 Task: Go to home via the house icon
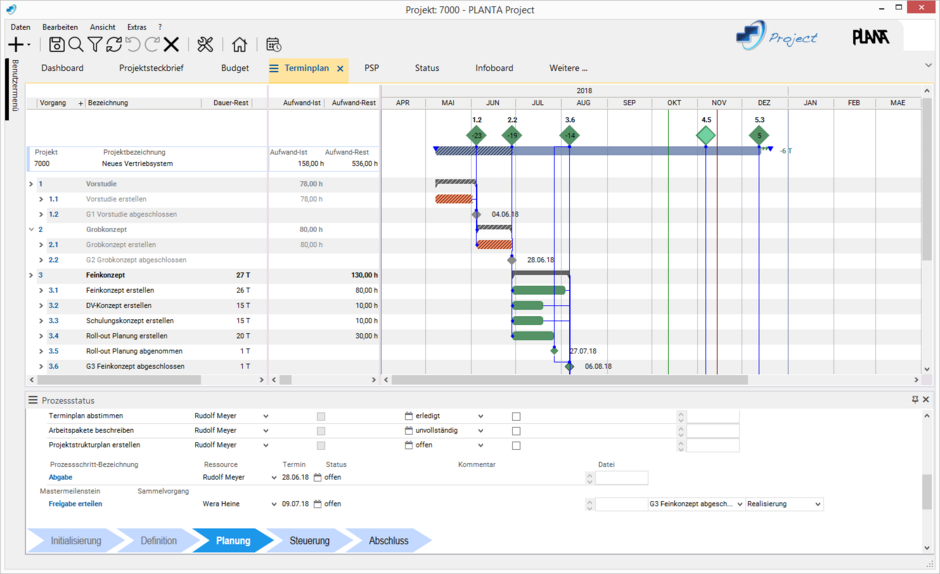coord(239,44)
